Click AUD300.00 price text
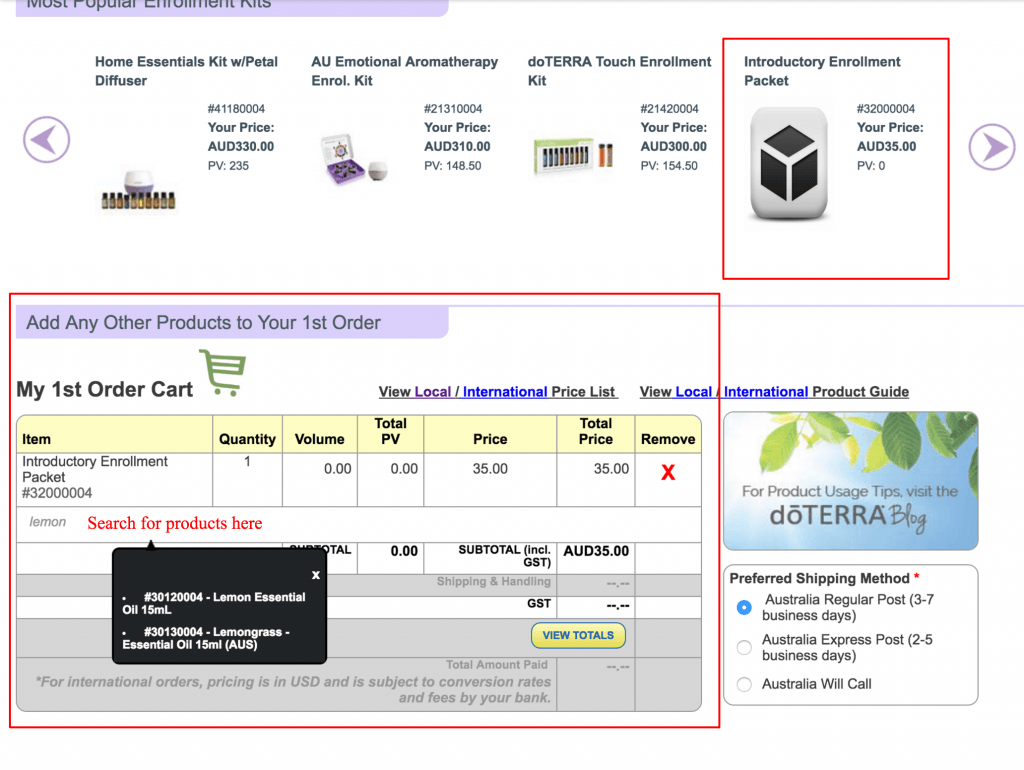Viewport: 1024px width, 770px height. (x=673, y=147)
